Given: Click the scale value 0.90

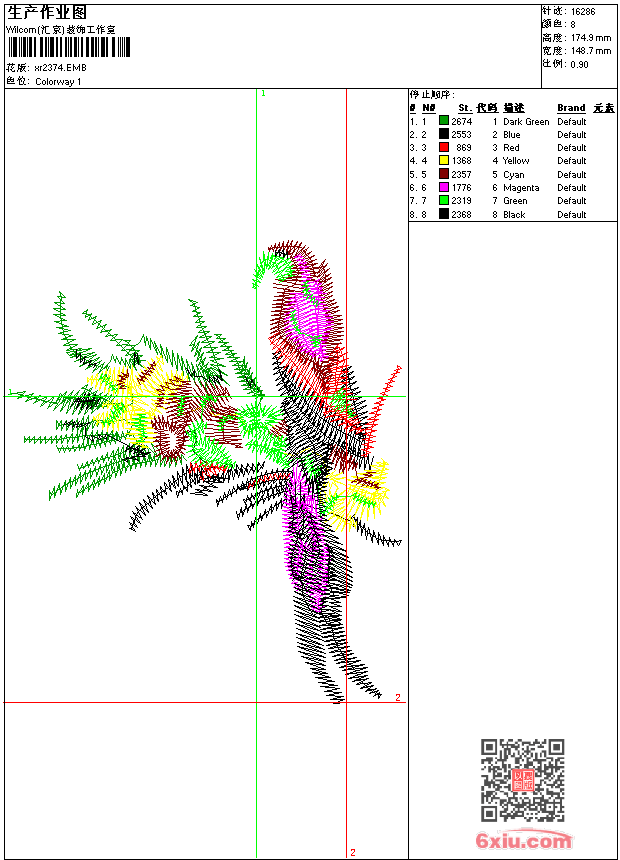Looking at the screenshot, I should point(579,64).
